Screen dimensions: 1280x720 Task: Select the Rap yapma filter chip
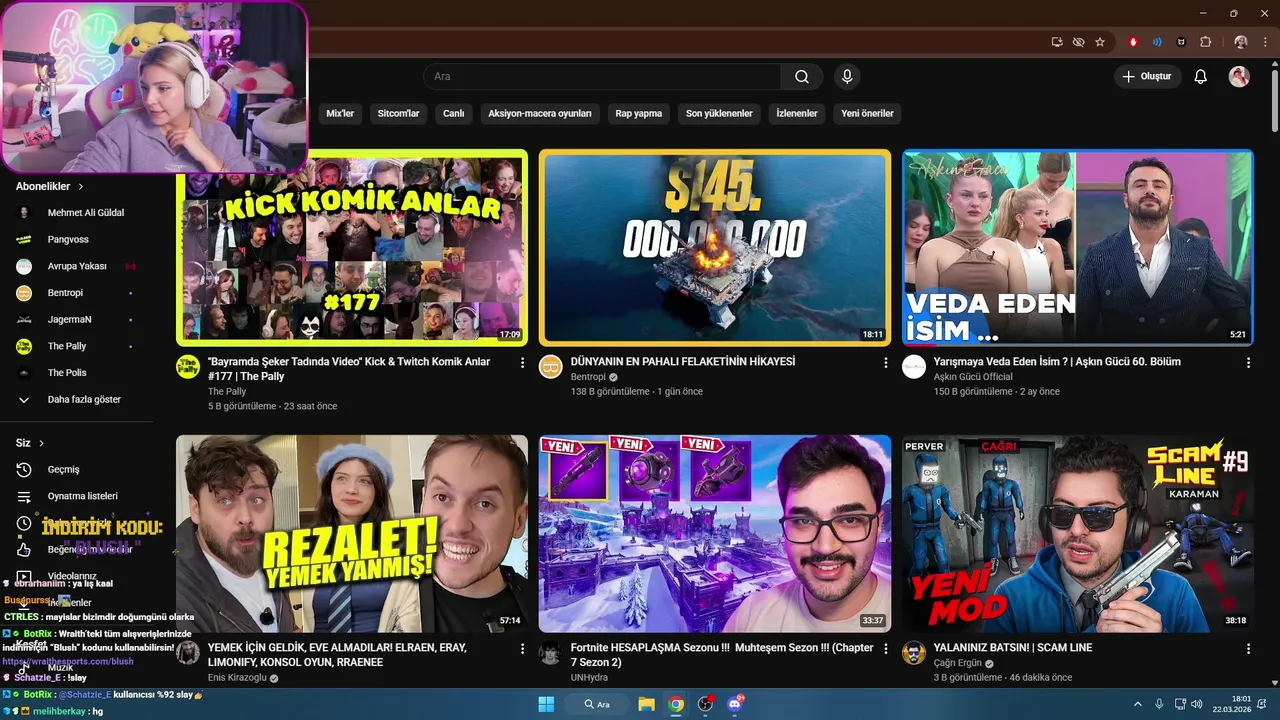[639, 113]
